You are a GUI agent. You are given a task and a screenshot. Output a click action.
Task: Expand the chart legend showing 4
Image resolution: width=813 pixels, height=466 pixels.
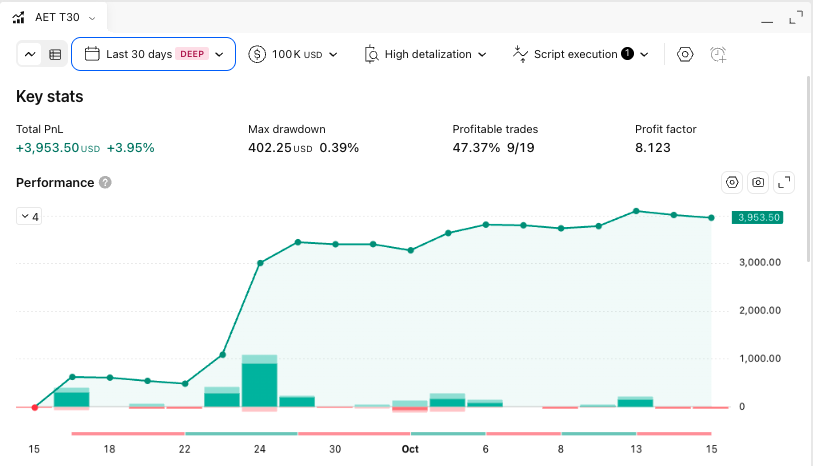click(x=29, y=217)
